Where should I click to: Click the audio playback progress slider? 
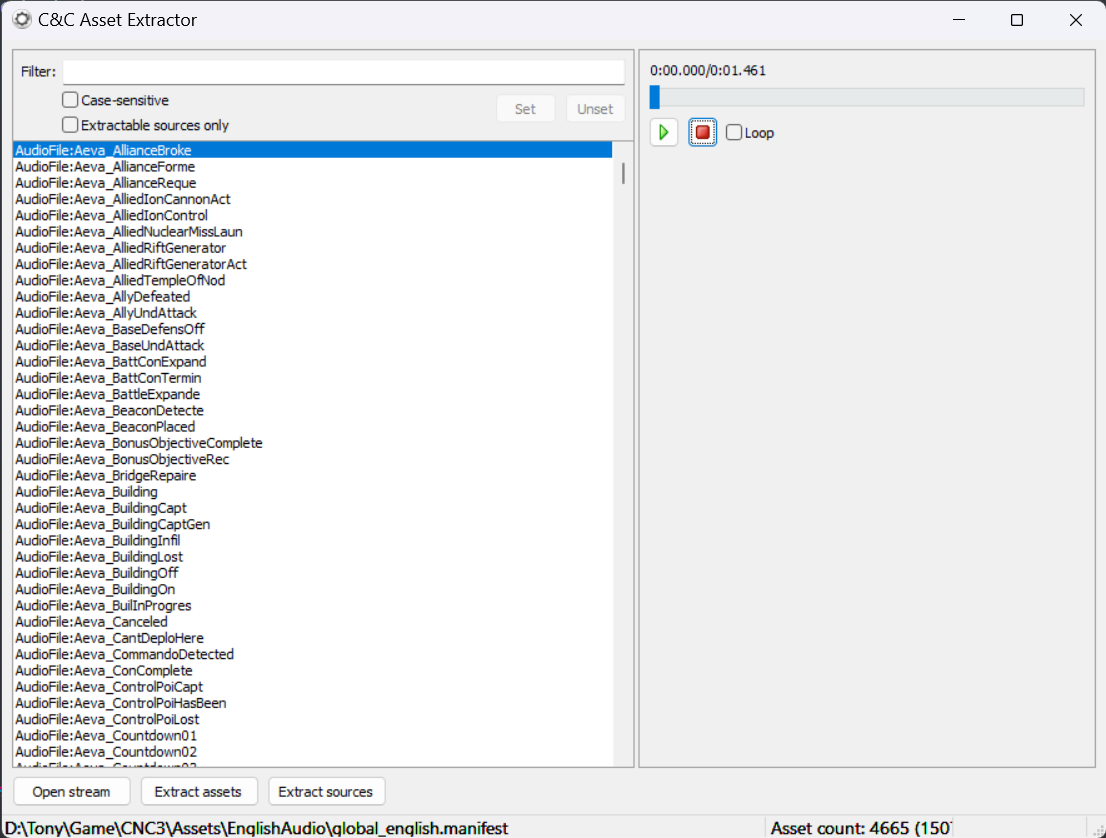pyautogui.click(x=866, y=97)
